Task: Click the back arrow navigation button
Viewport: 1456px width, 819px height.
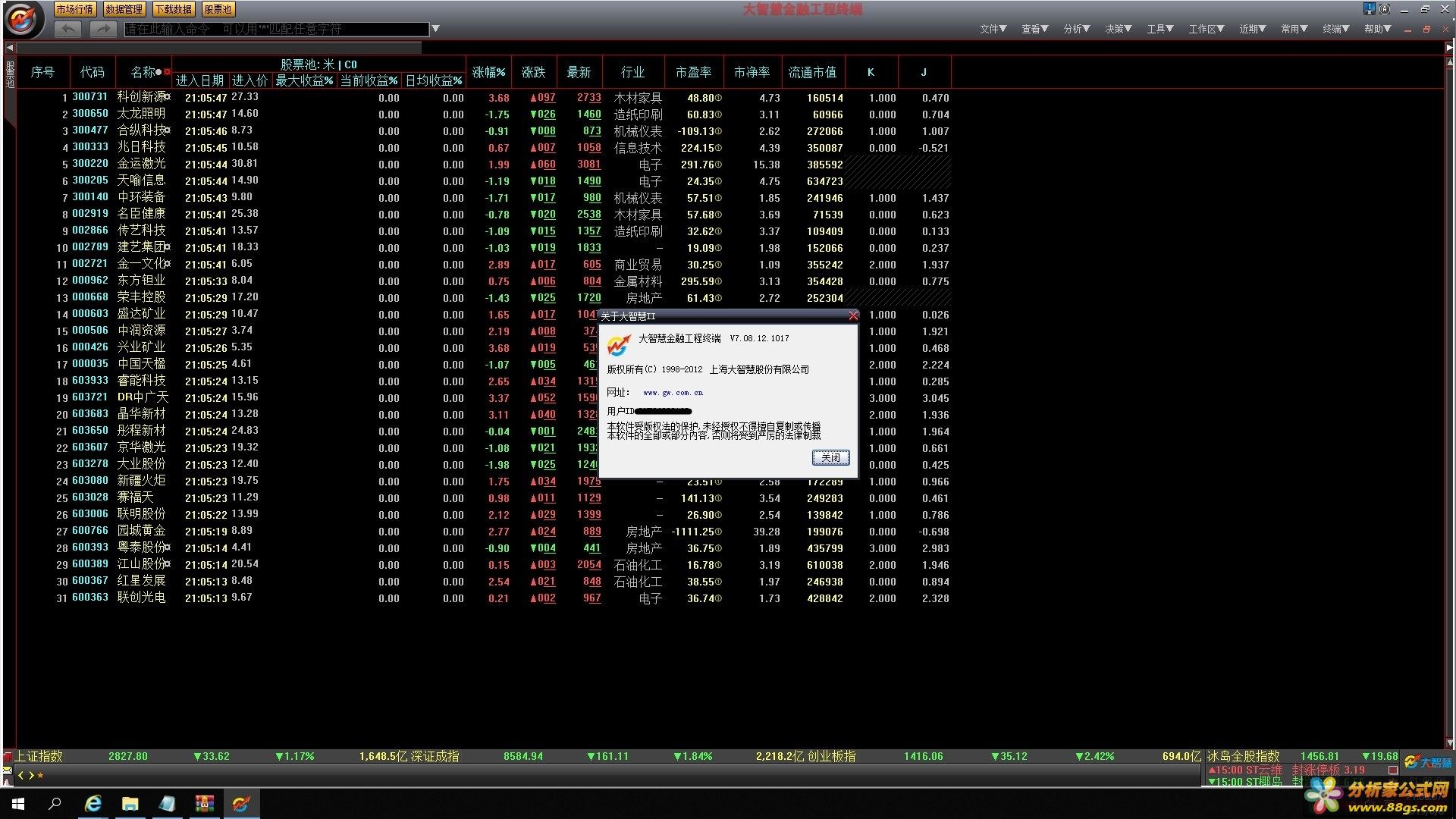Action: 69,29
